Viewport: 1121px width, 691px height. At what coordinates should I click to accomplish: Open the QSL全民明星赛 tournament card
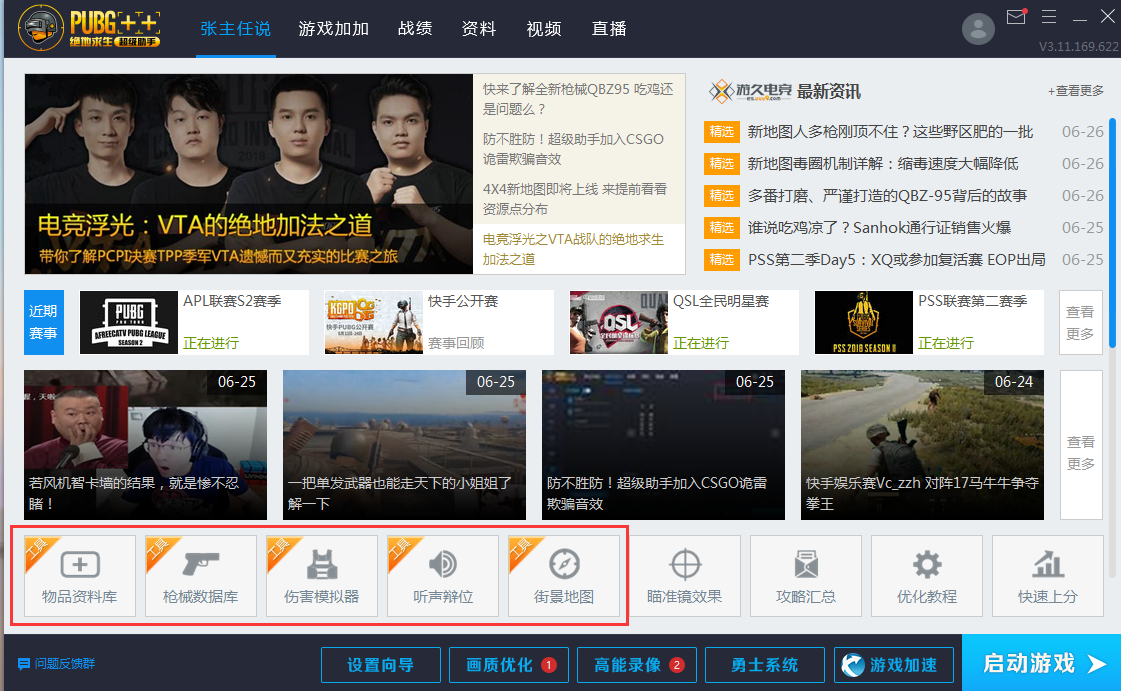(683, 322)
